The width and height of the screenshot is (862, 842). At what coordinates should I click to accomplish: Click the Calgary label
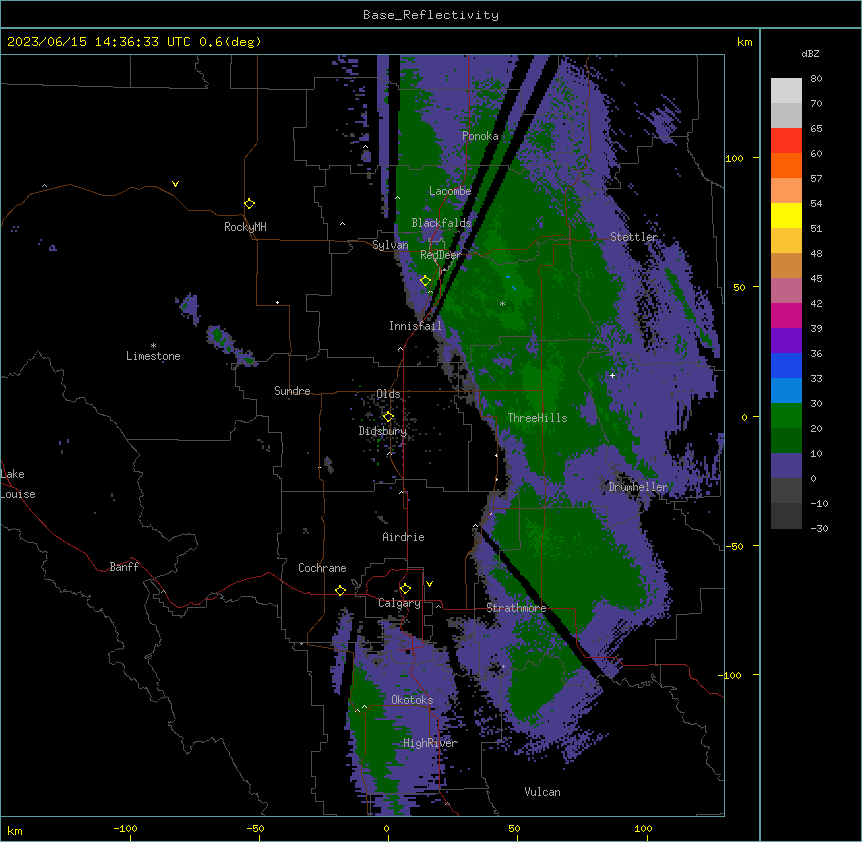[399, 603]
